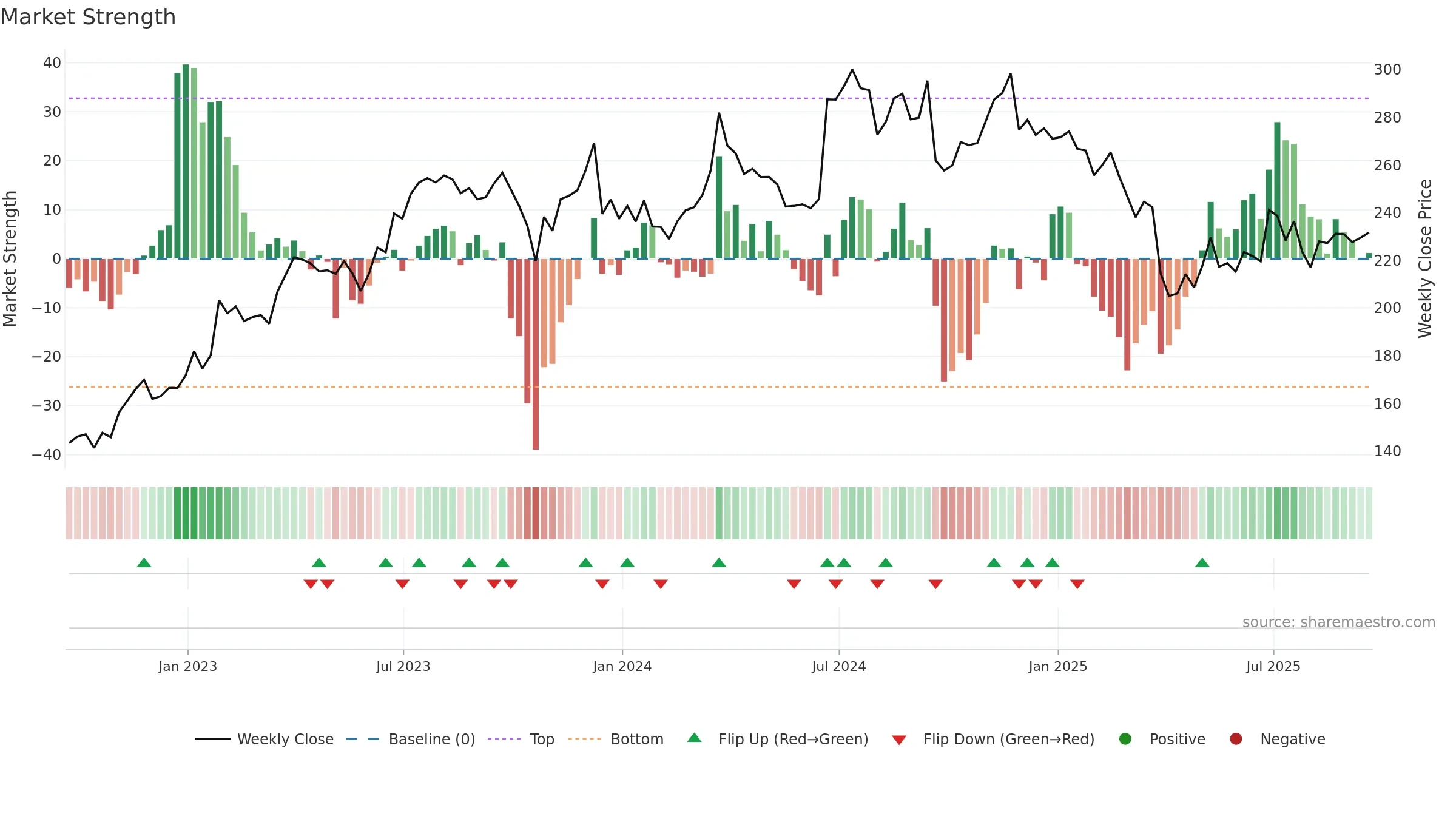Screen dimensions: 1456x819
Task: Click the 0 tick on the left axis
Action: click(x=57, y=259)
